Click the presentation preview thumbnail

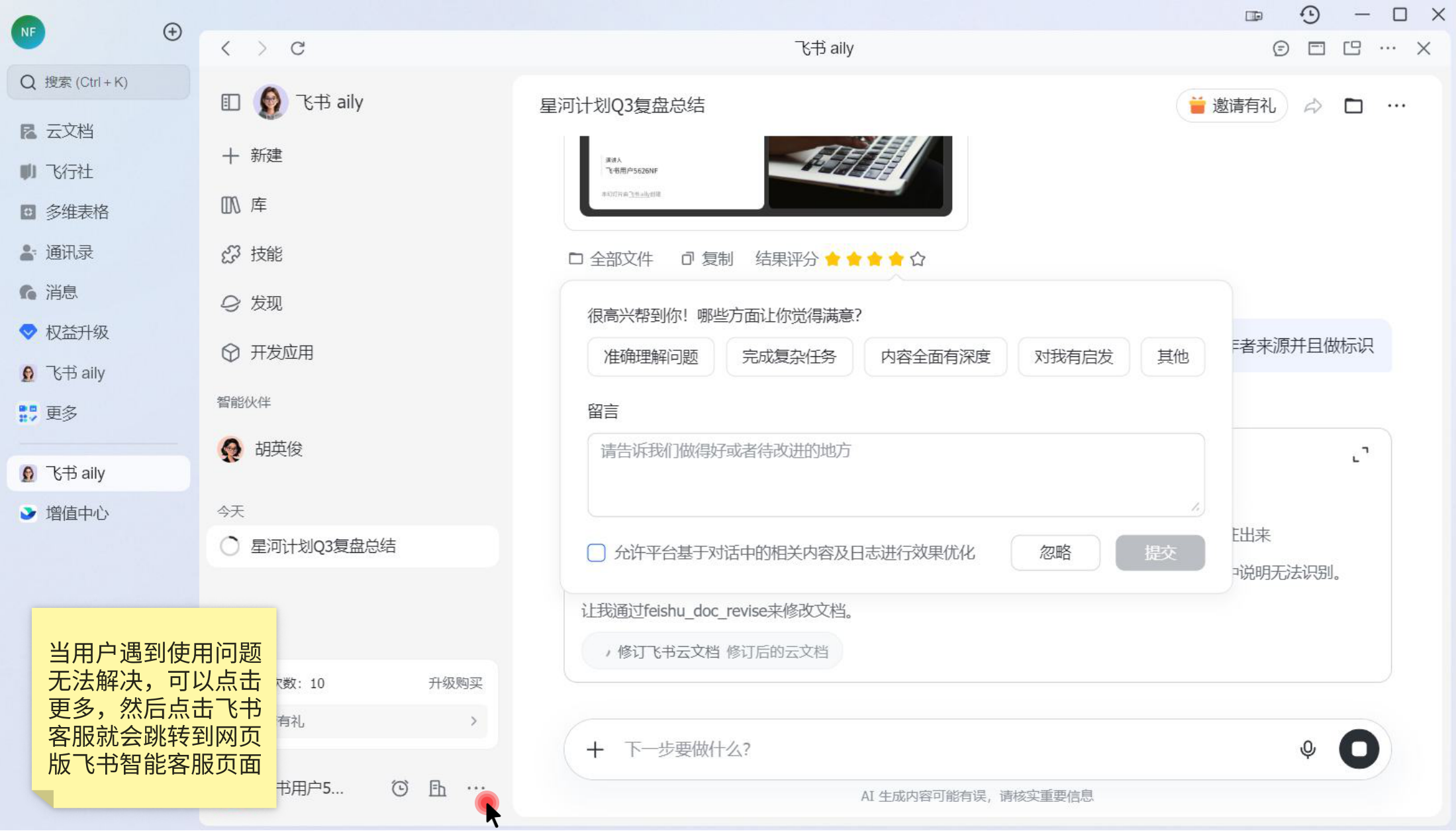pos(766,175)
